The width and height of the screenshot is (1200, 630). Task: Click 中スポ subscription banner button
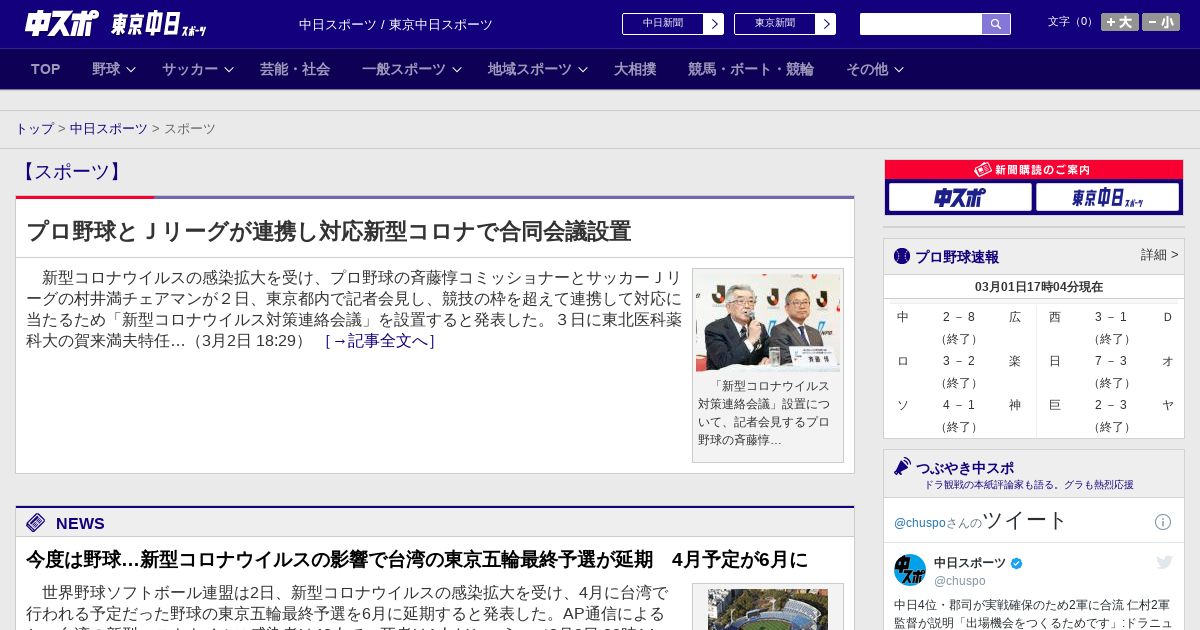(960, 198)
